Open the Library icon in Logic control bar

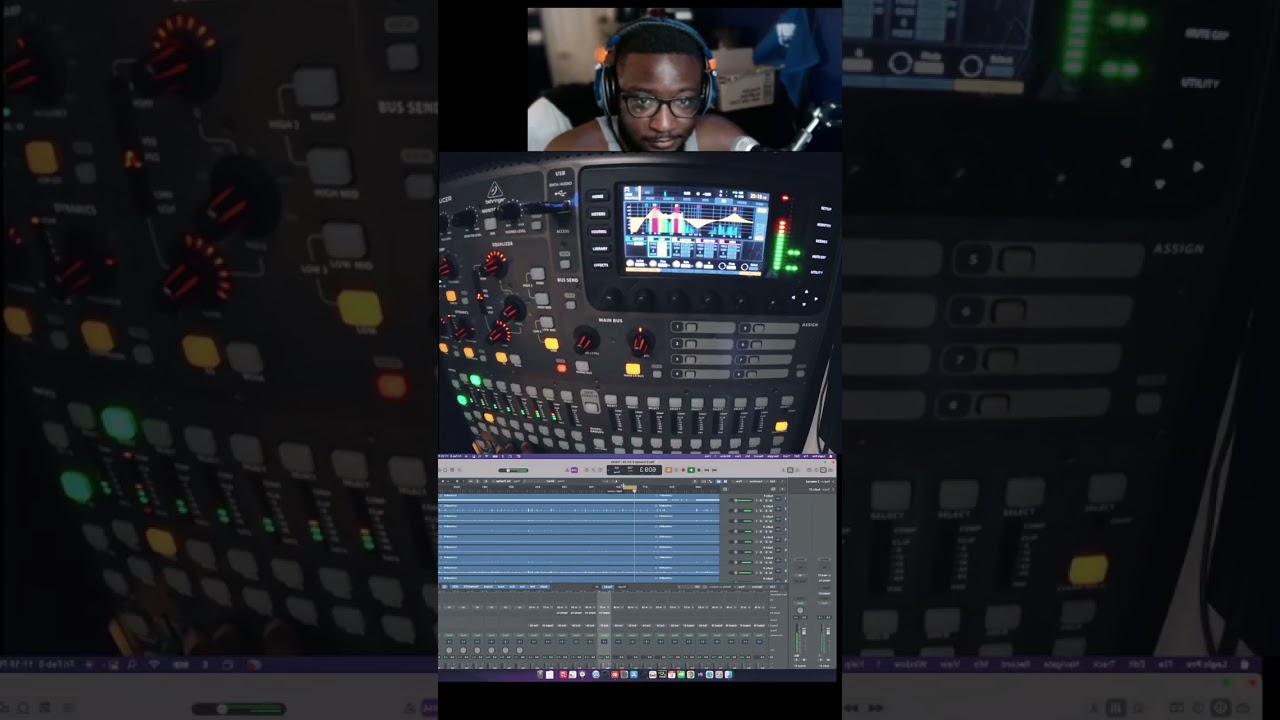830,470
